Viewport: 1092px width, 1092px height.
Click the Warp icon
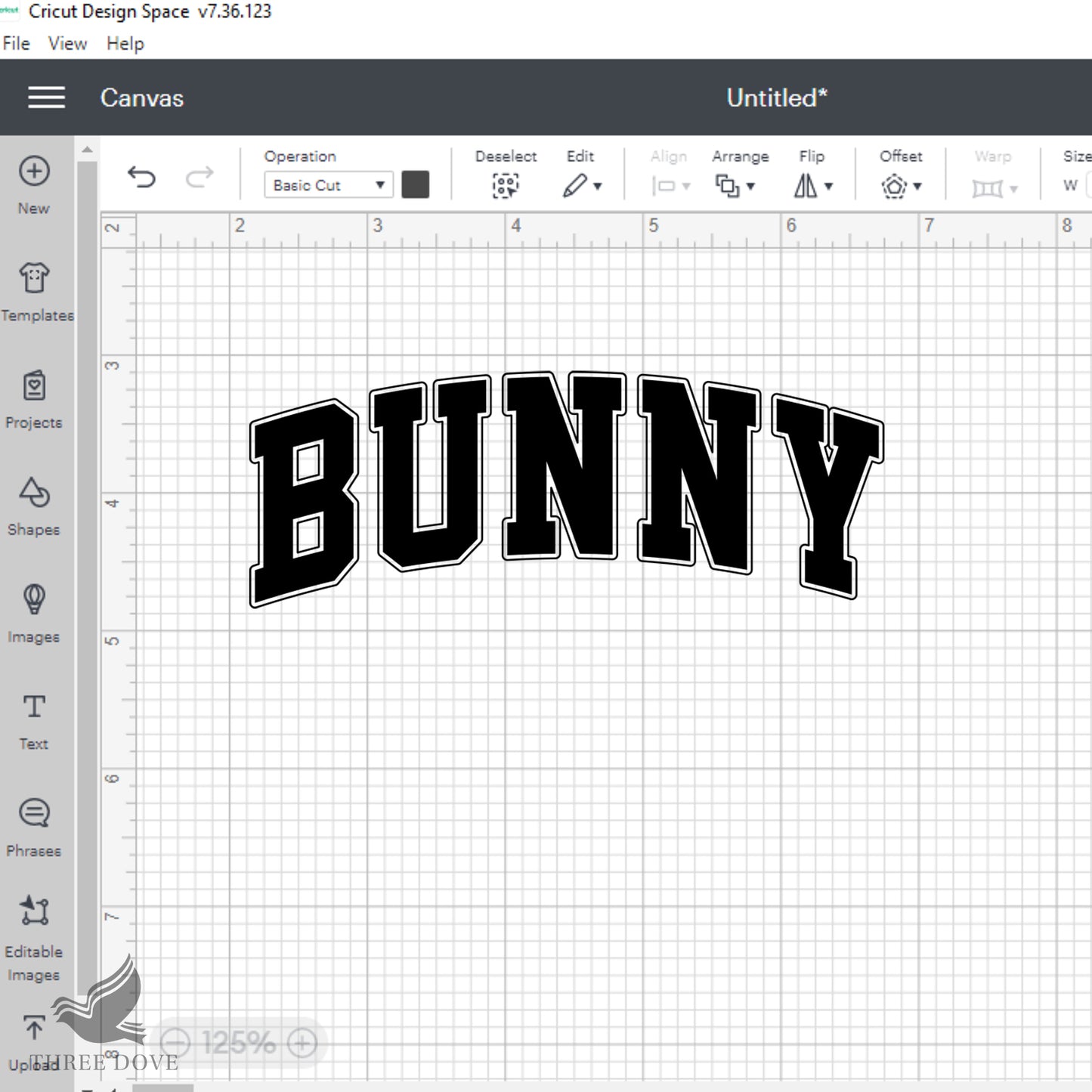(987, 187)
